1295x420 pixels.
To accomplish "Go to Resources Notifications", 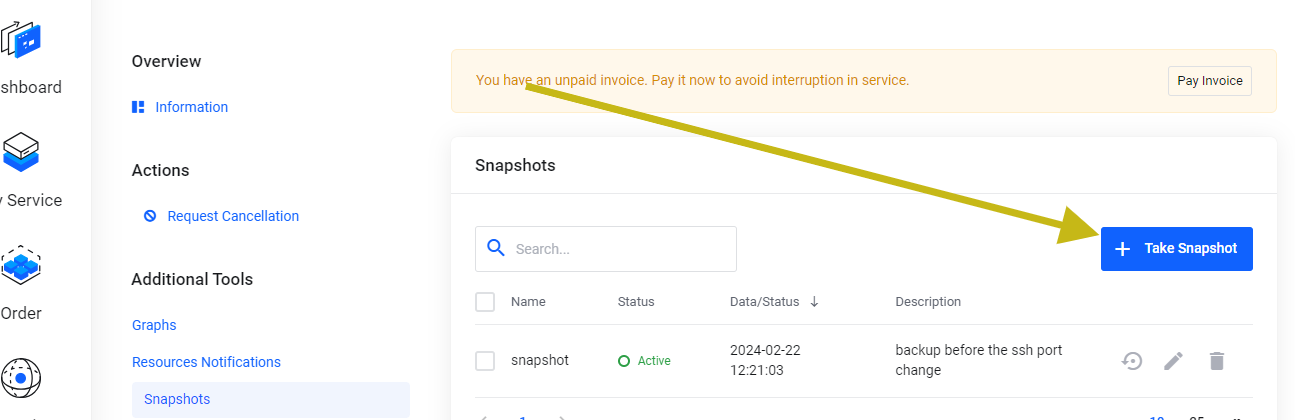I will (x=206, y=362).
